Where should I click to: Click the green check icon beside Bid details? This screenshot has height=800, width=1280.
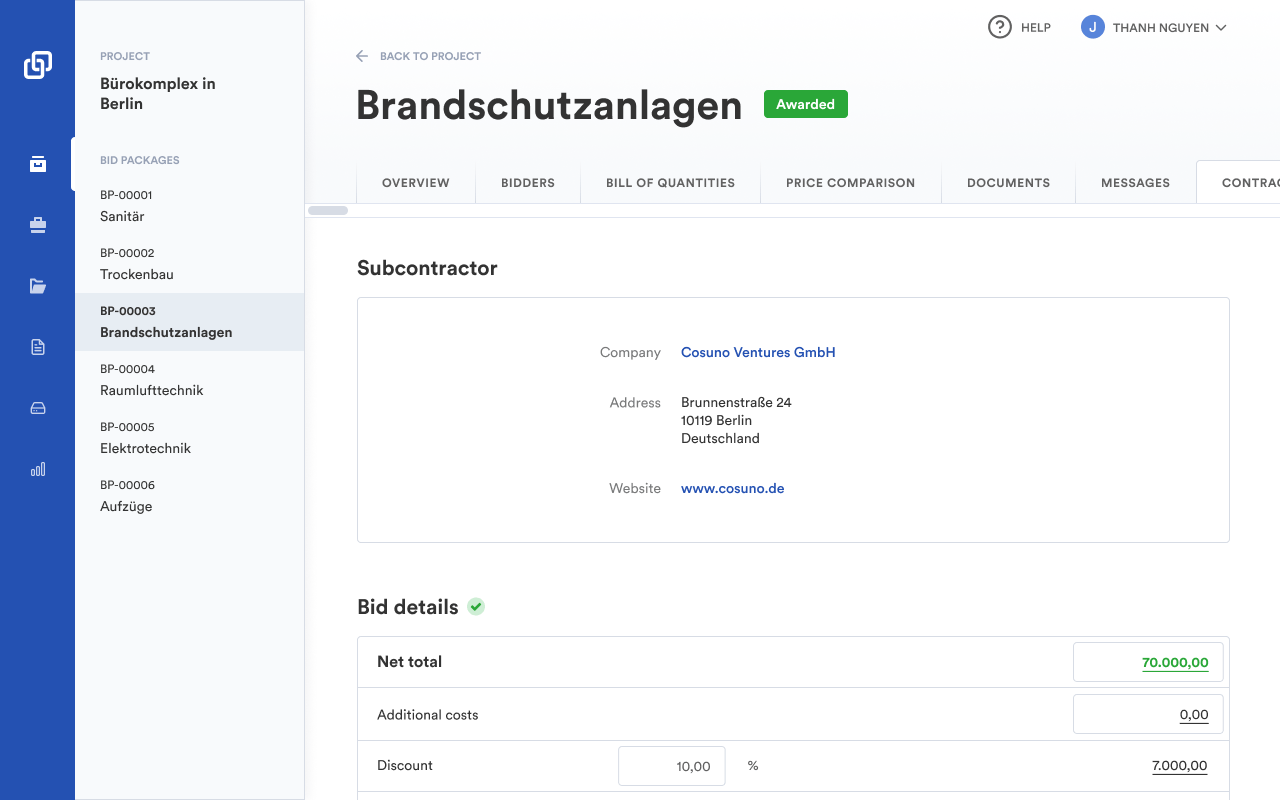[x=476, y=607]
